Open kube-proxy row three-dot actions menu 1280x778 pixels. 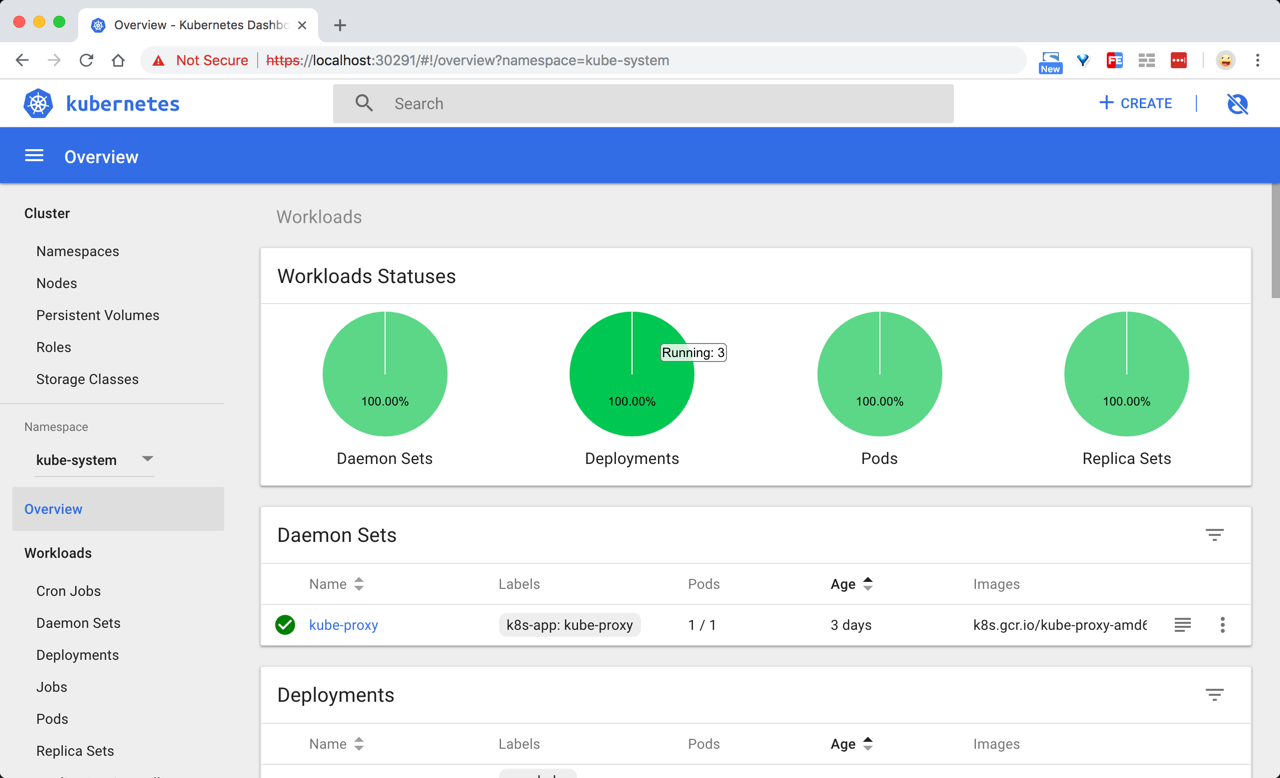(1222, 625)
